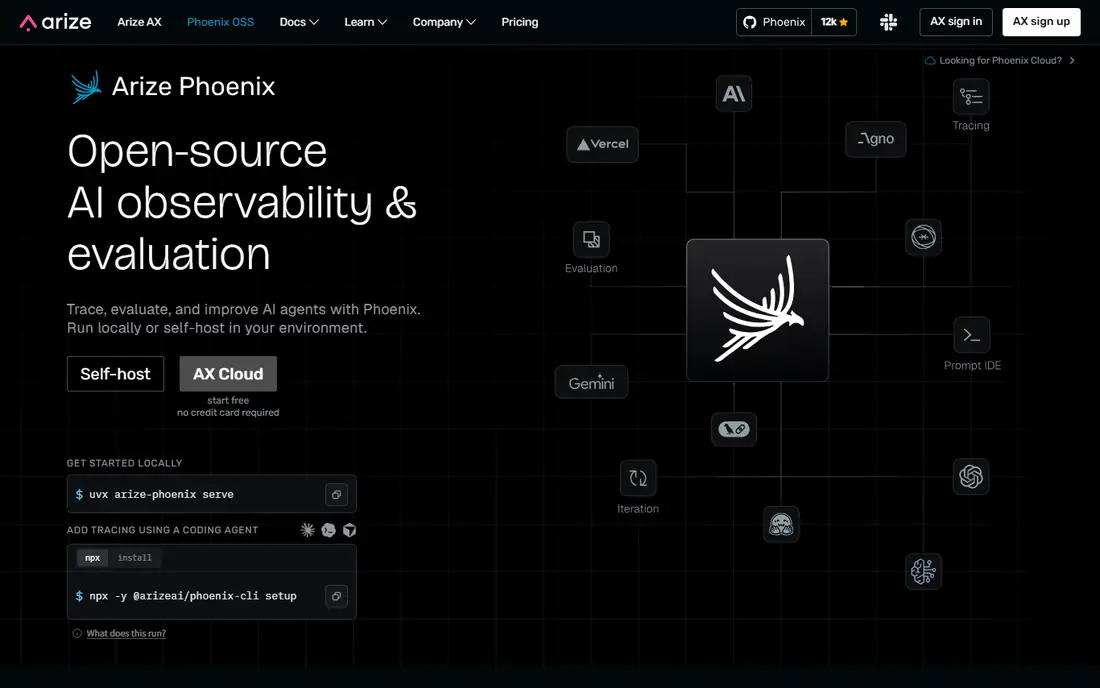Screen dimensions: 1100x688
Task: Click the Self-host button
Action: point(115,374)
